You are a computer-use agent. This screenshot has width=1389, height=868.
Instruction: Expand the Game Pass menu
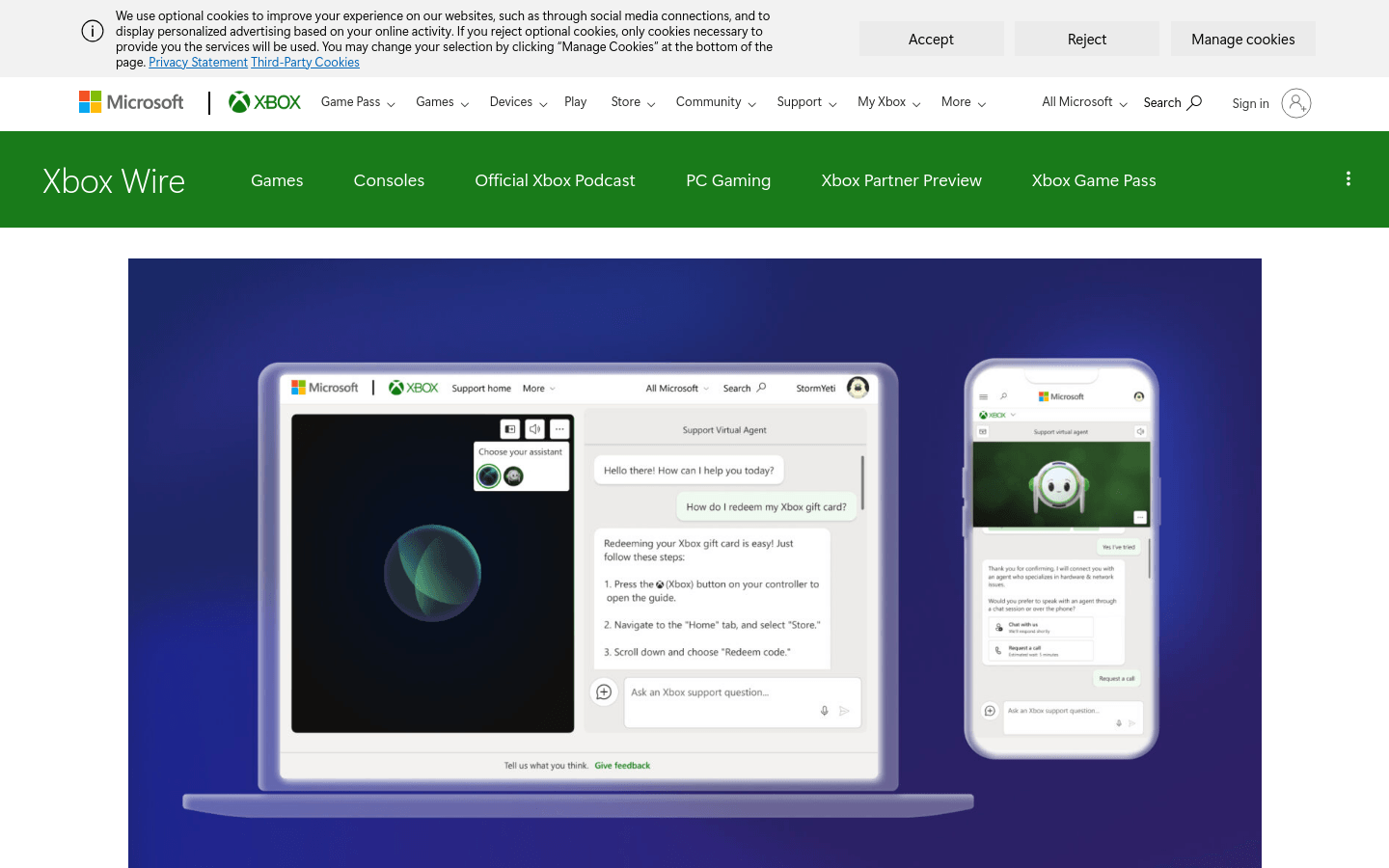[358, 102]
